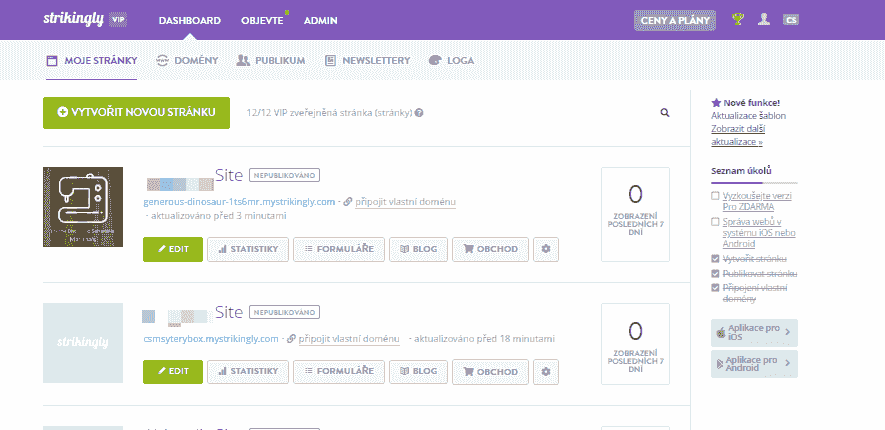Switch to the MOJE STRÁNKY tab
The height and width of the screenshot is (430, 885).
(x=92, y=61)
